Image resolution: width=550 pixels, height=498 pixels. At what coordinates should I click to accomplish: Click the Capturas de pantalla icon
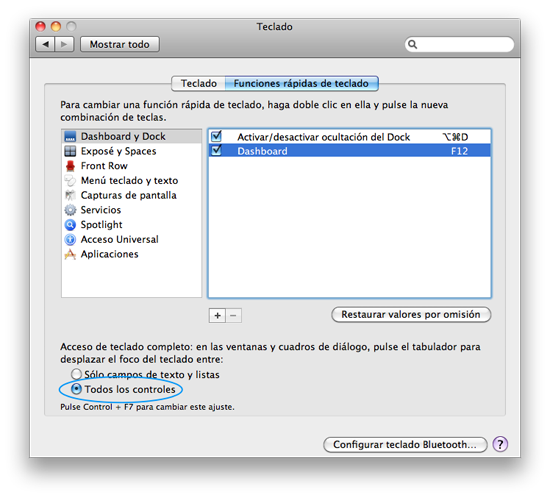[70, 195]
